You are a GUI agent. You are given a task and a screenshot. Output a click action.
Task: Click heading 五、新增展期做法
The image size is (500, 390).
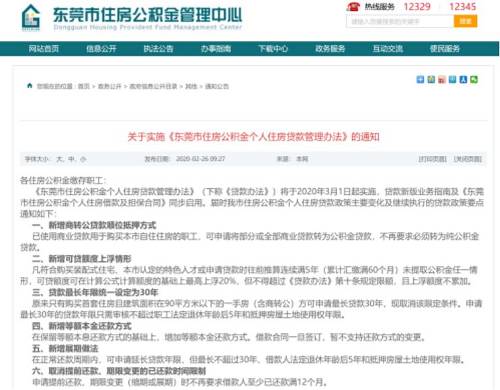(x=65, y=349)
